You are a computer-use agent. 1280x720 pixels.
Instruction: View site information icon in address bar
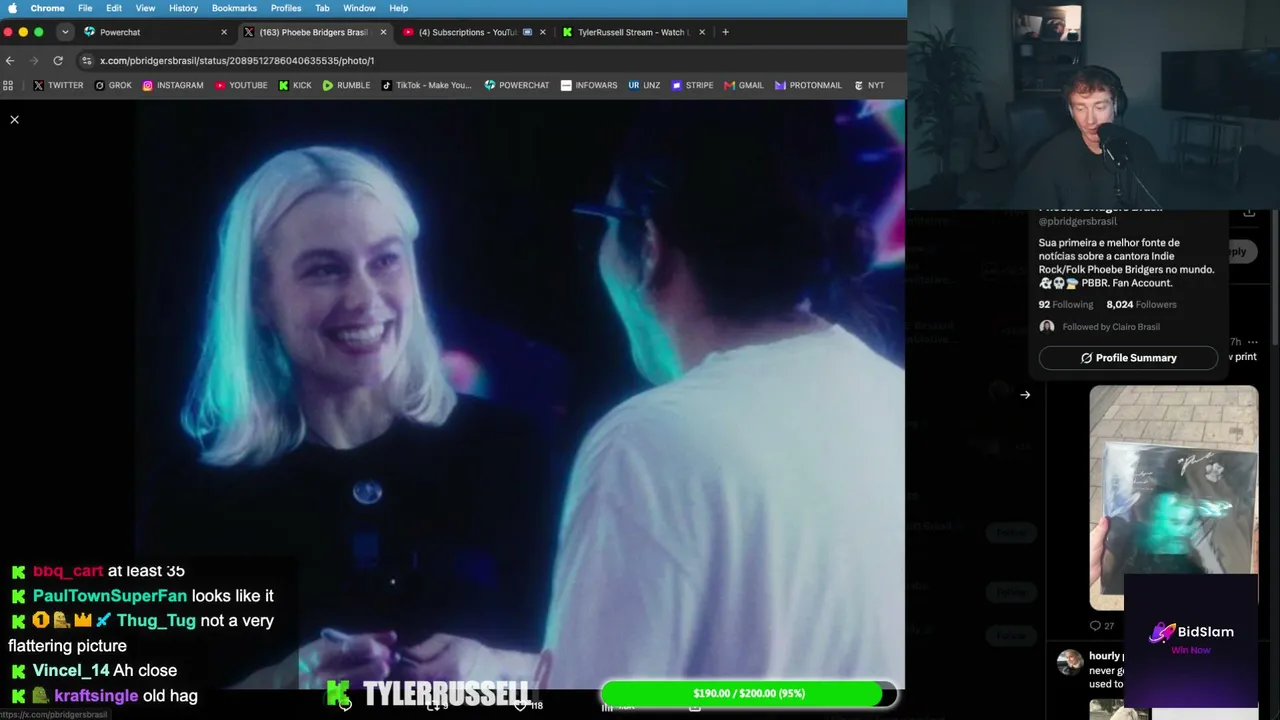pyautogui.click(x=87, y=61)
